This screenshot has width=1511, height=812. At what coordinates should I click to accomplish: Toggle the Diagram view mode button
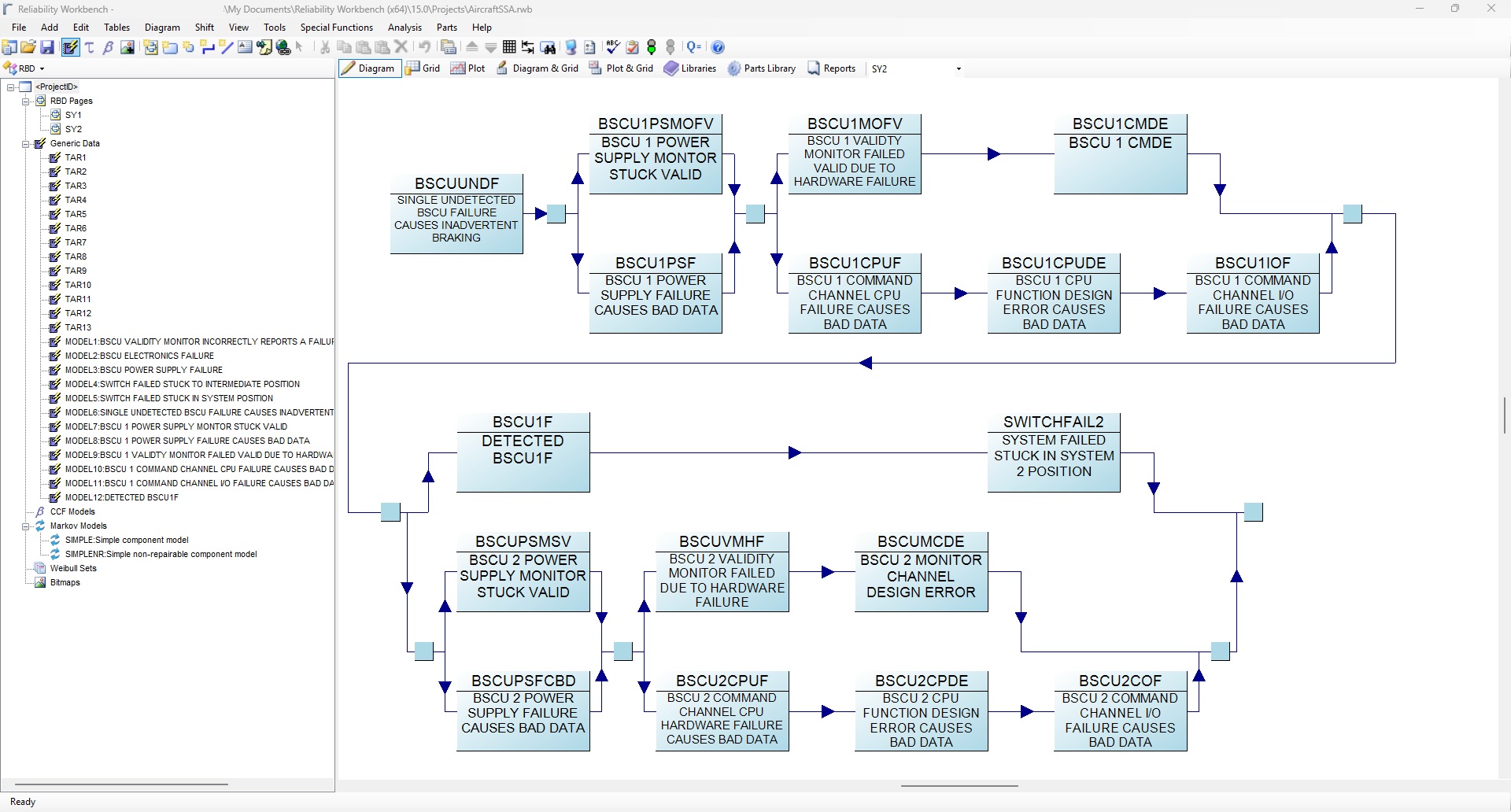pyautogui.click(x=368, y=68)
